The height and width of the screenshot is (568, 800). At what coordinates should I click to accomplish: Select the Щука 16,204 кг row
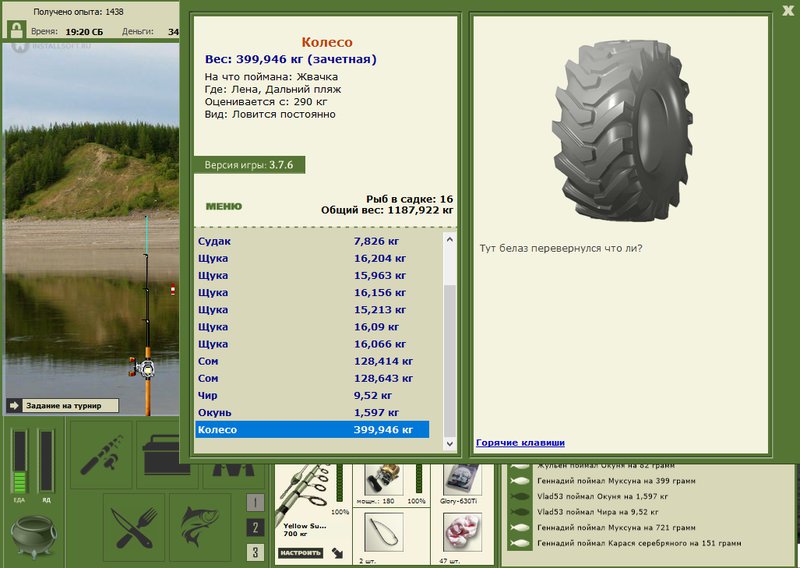tap(312, 258)
